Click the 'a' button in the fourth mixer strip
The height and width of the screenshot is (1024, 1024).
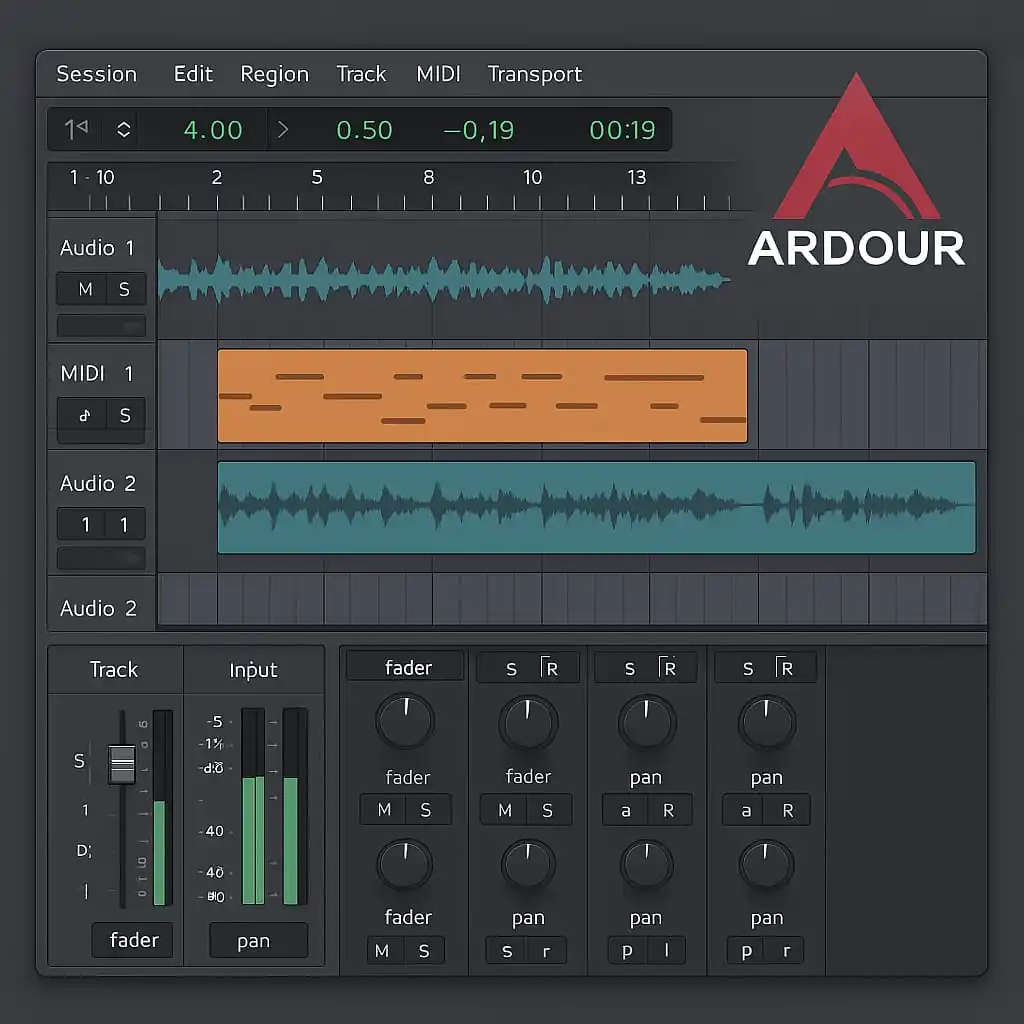[745, 810]
